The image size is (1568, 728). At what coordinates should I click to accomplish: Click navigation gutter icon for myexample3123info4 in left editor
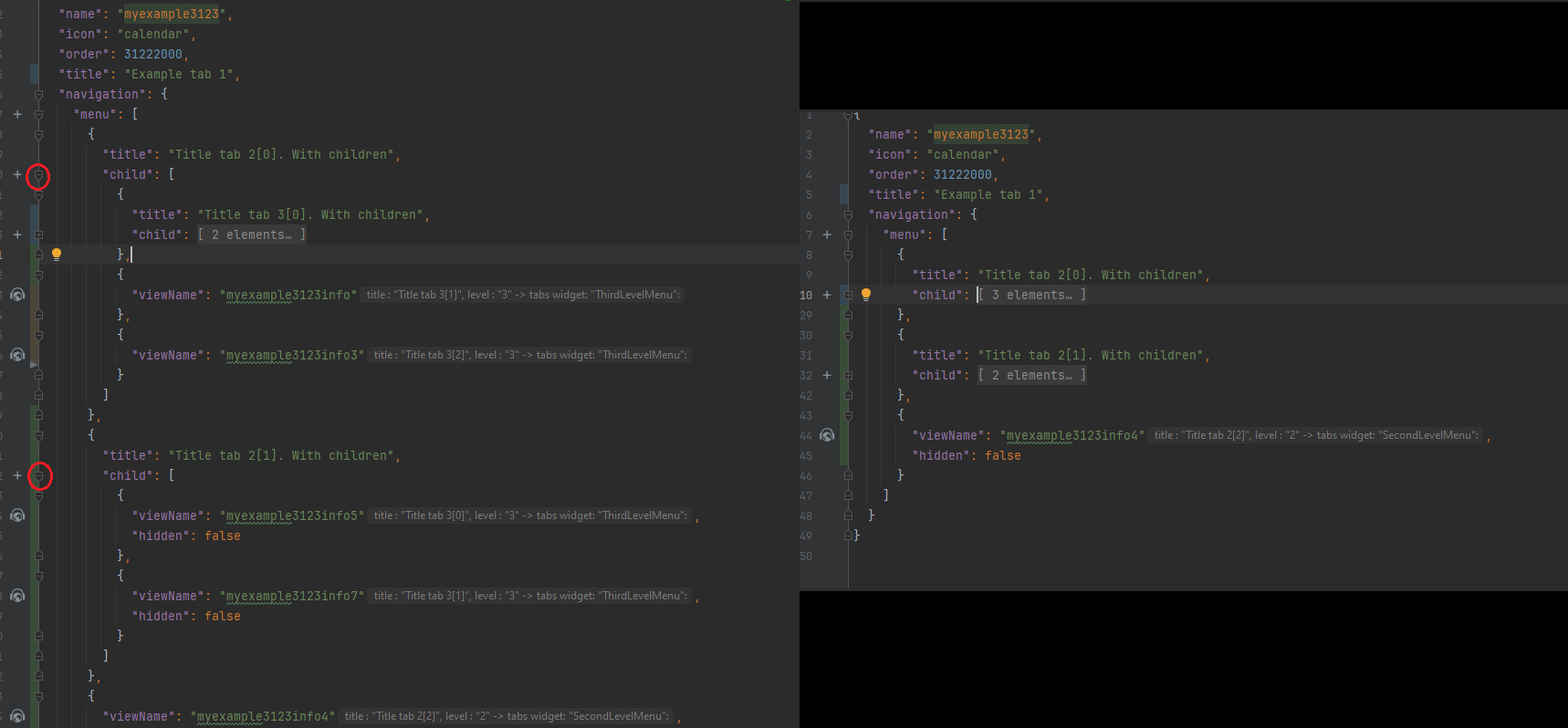pyautogui.click(x=17, y=716)
